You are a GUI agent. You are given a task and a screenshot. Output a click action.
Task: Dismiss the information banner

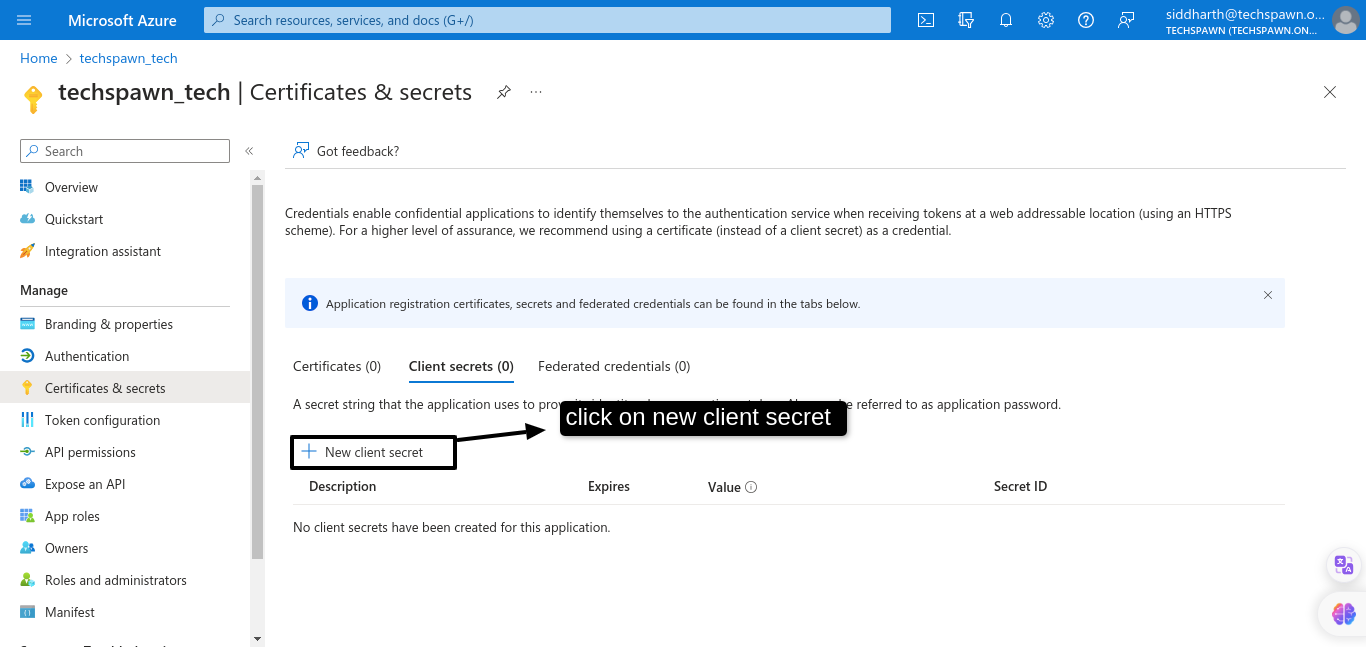tap(1268, 295)
